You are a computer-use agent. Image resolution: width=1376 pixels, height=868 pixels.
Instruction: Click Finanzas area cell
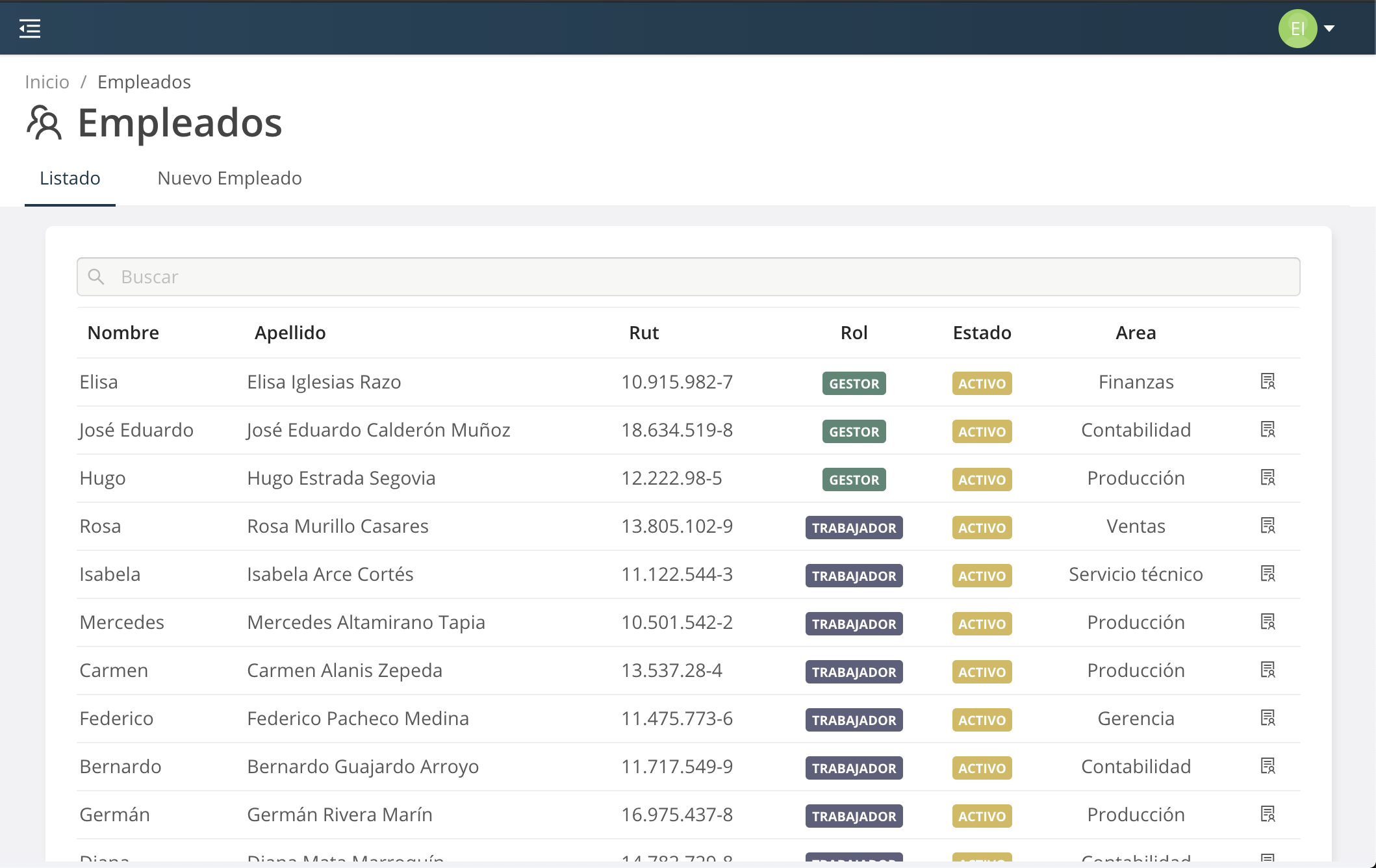pyautogui.click(x=1136, y=382)
